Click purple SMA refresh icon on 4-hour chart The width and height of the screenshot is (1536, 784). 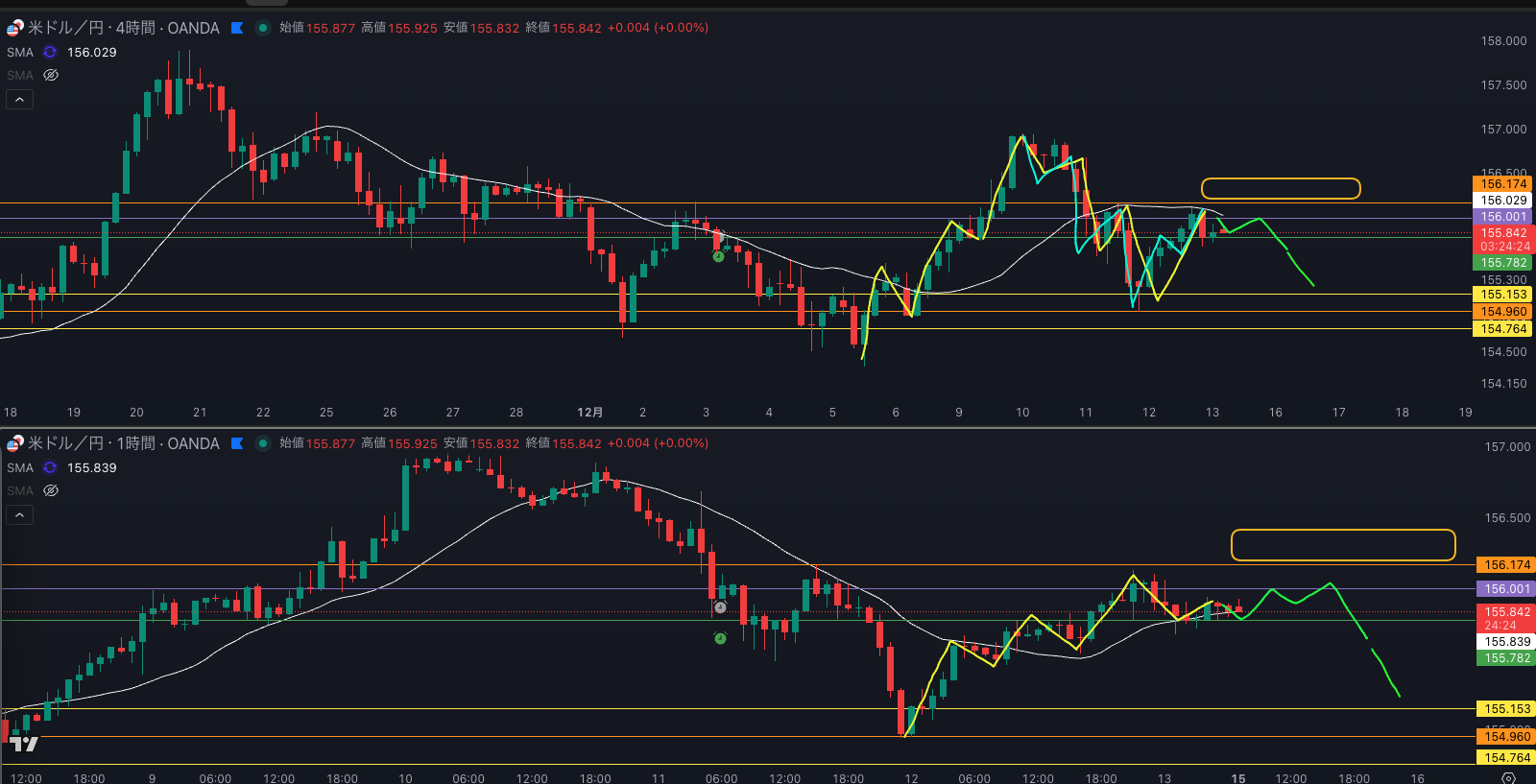tap(50, 52)
